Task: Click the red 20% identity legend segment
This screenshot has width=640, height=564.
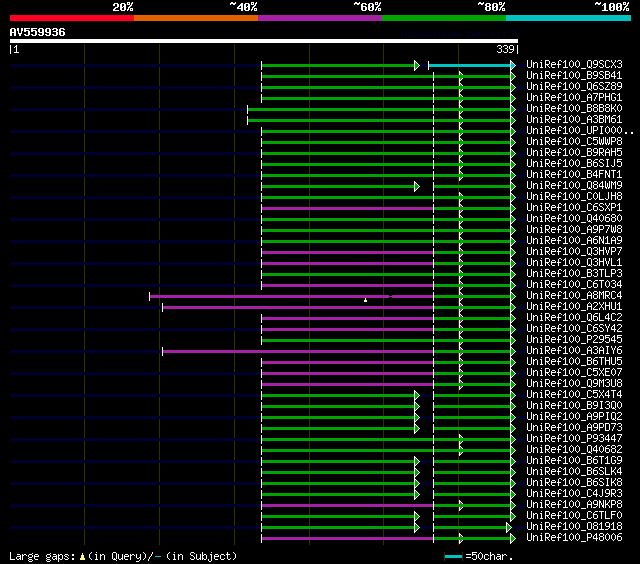Action: [x=72, y=18]
